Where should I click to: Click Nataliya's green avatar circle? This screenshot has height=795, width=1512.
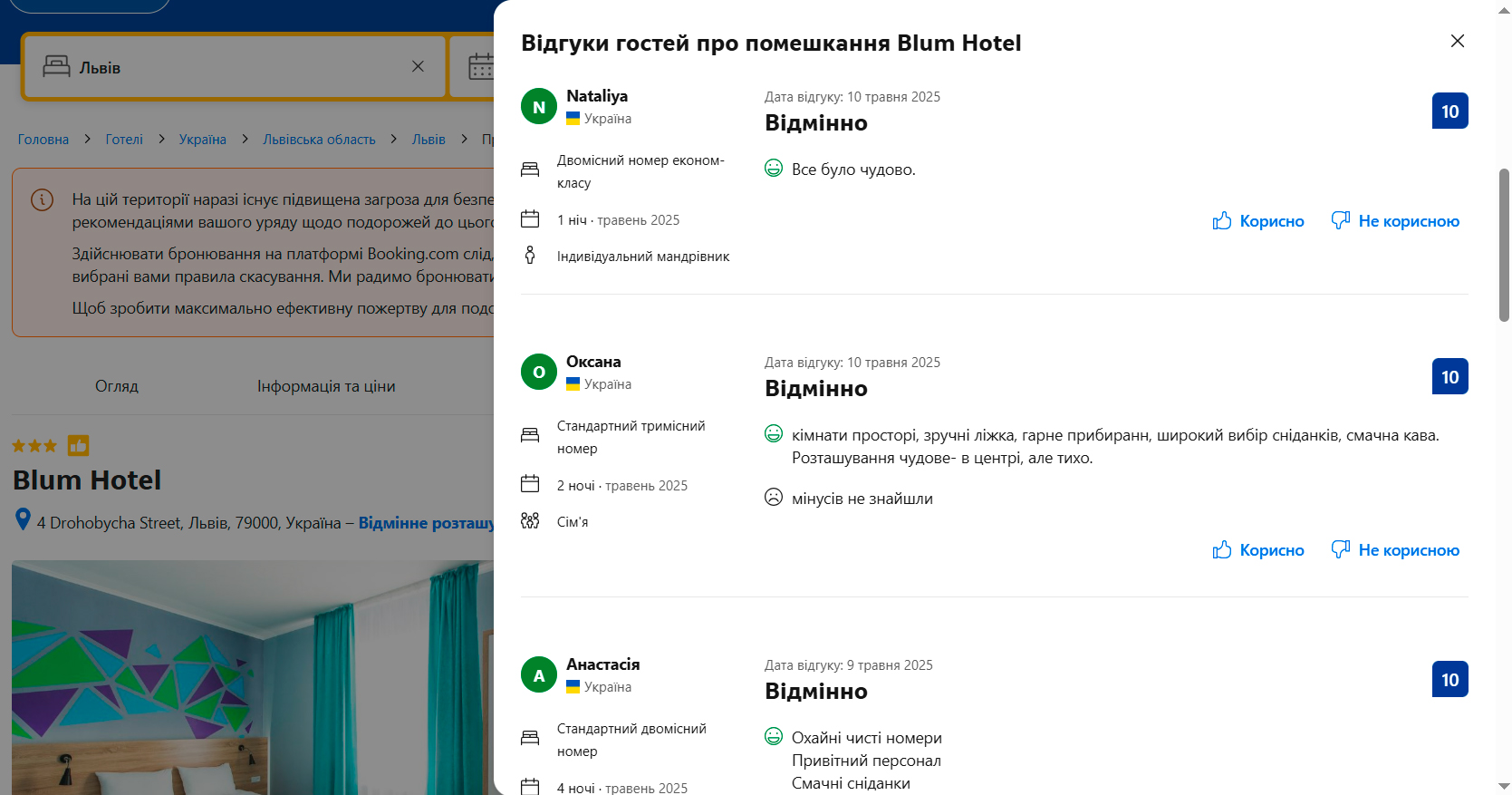click(539, 107)
